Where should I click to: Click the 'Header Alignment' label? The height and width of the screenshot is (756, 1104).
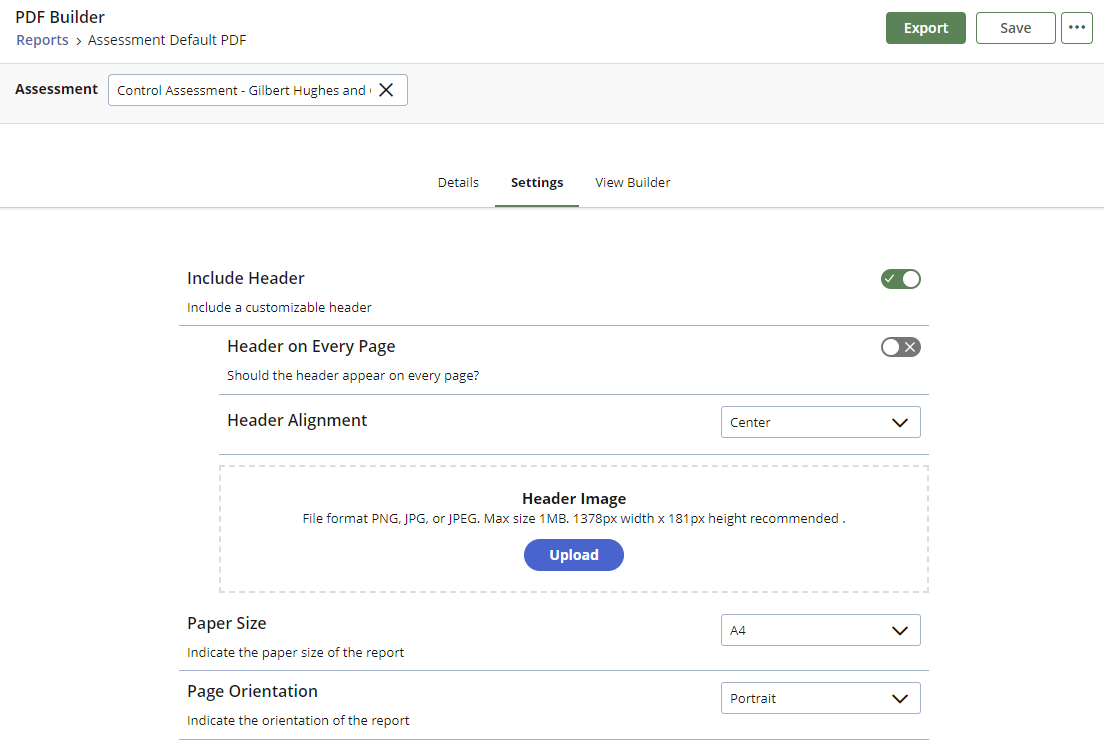pos(297,420)
